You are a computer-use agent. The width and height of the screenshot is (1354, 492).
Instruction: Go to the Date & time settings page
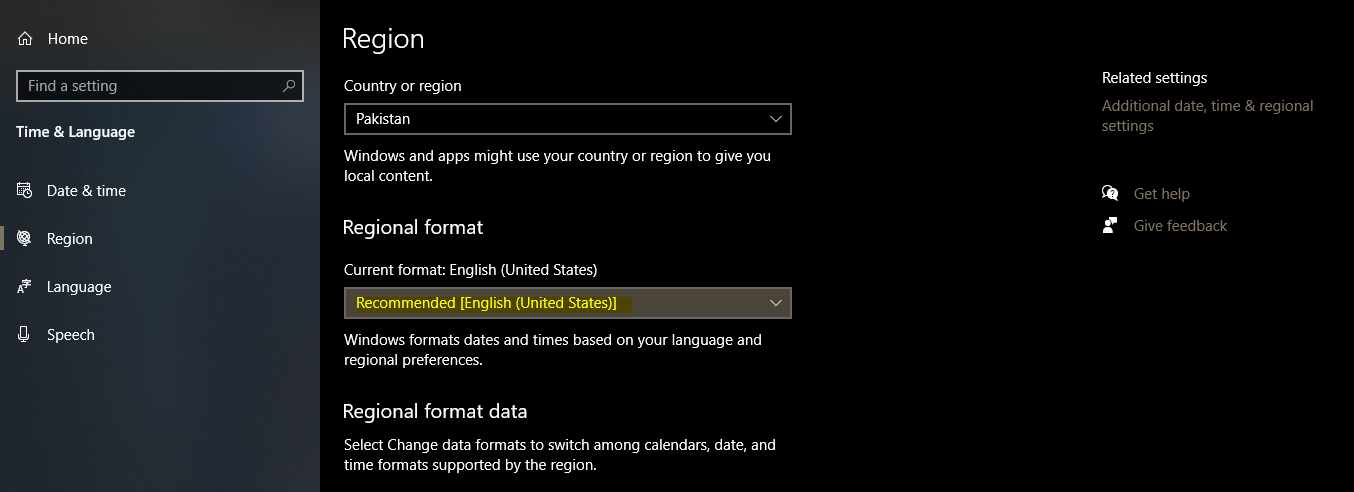pos(86,191)
